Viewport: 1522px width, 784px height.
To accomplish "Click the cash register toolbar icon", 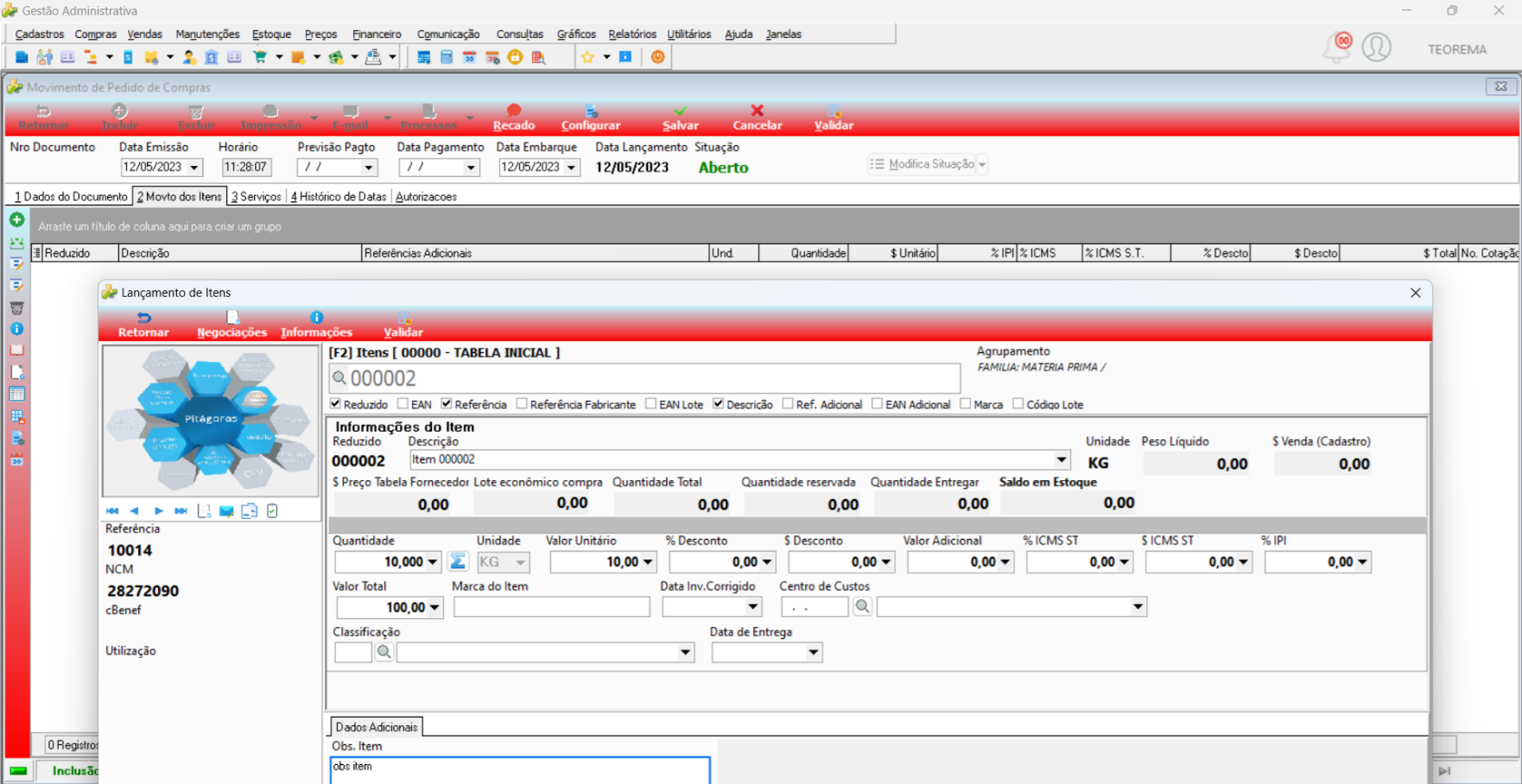I will pos(373,57).
